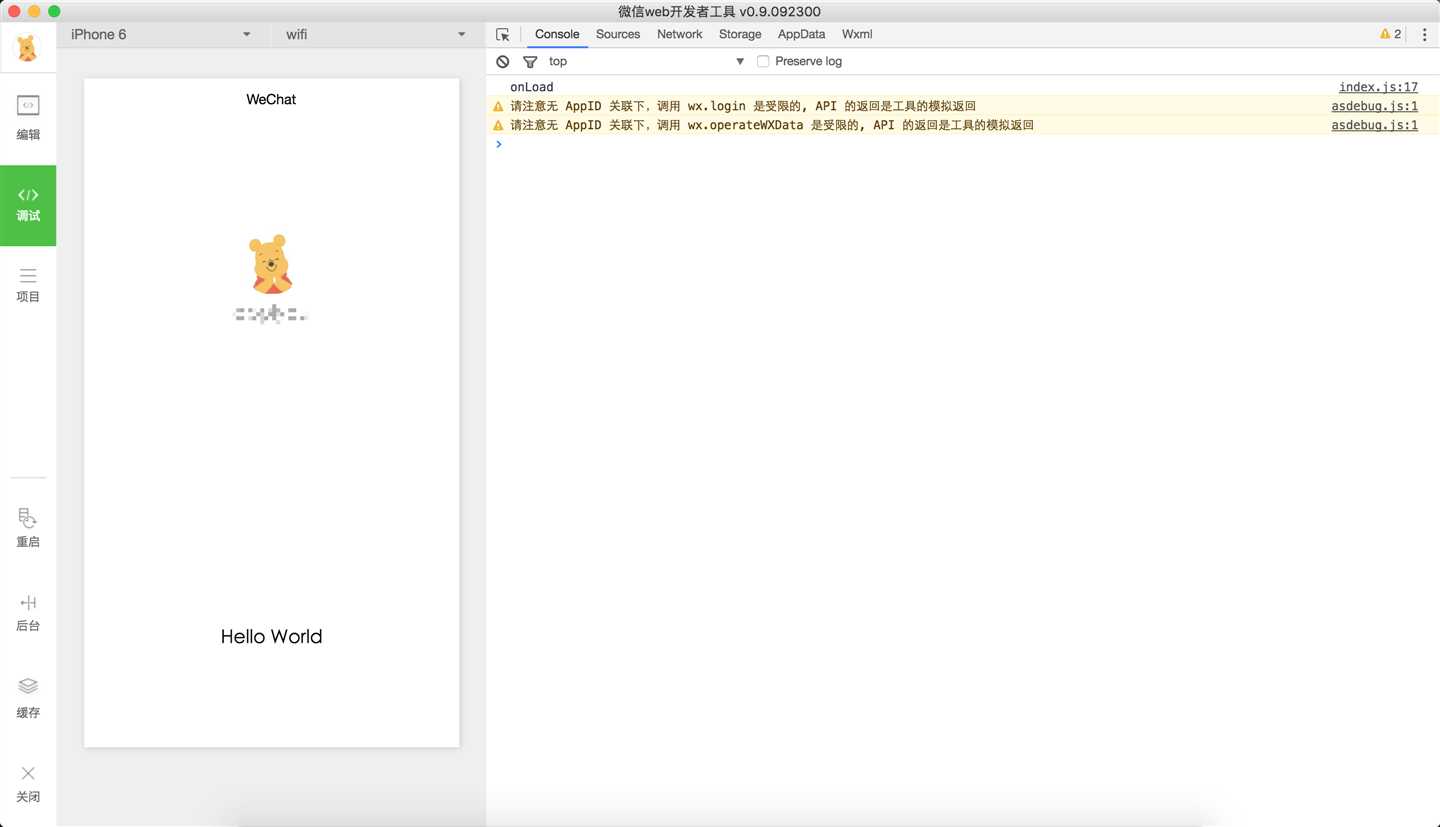The height and width of the screenshot is (827, 1440).
Task: Click the Hello World text in simulator
Action: point(271,637)
